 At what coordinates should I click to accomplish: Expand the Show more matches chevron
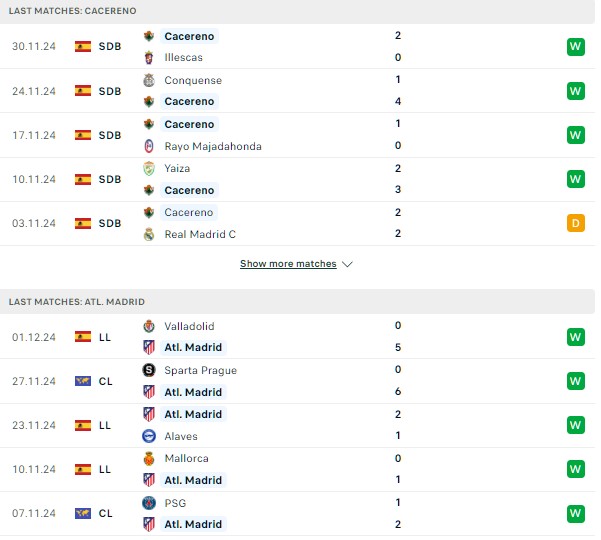pyautogui.click(x=347, y=264)
